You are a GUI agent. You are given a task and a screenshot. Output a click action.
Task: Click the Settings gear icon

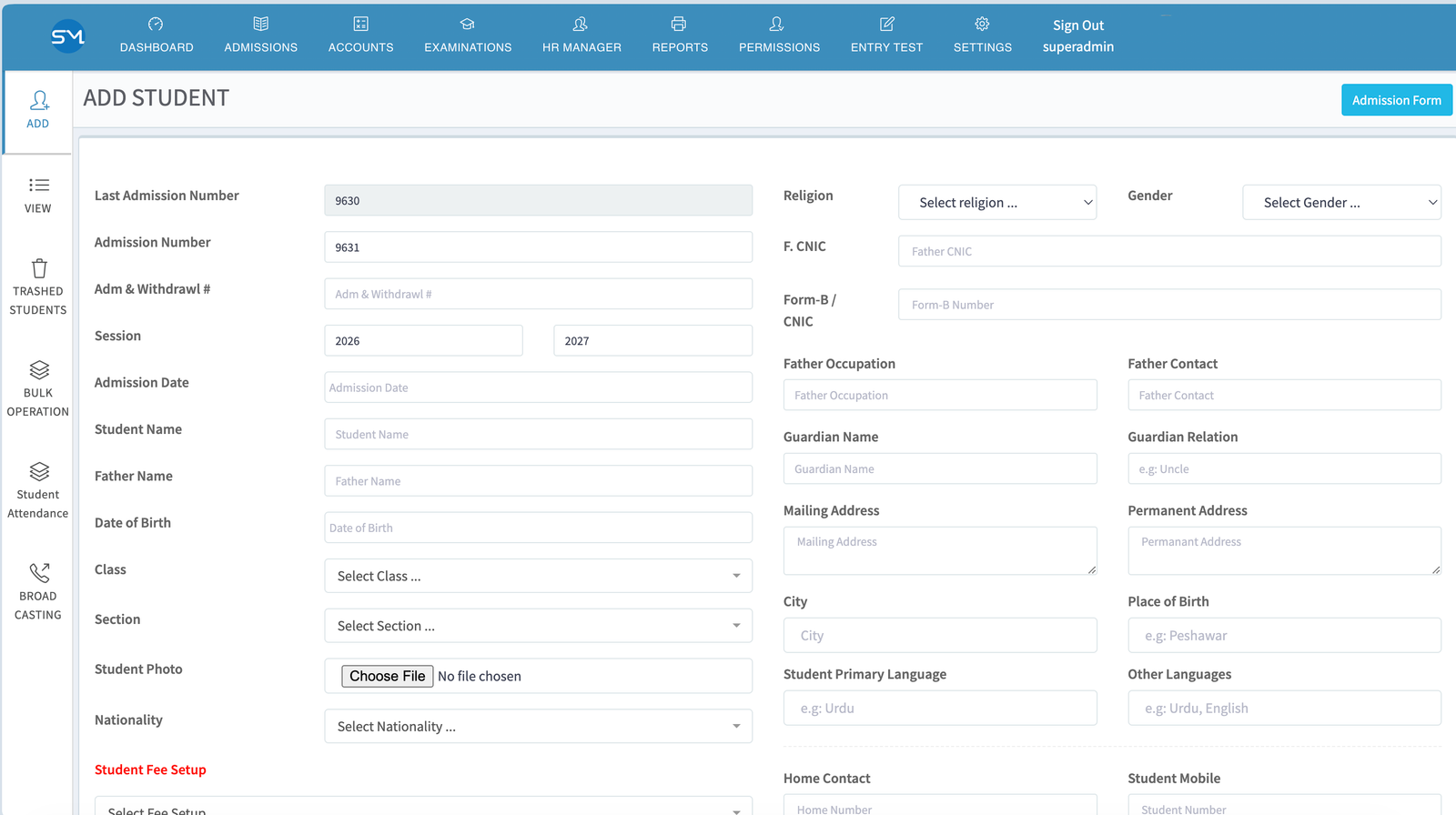coord(982,24)
